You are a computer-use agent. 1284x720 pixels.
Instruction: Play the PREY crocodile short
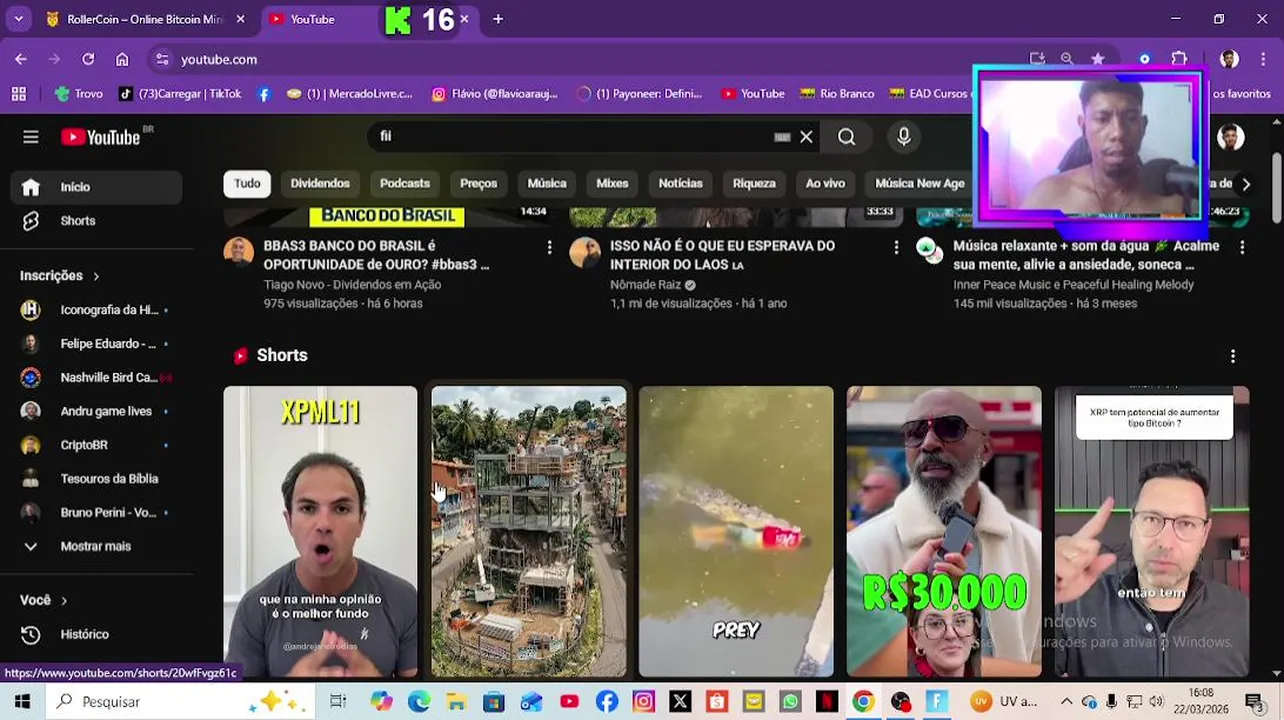(x=736, y=531)
